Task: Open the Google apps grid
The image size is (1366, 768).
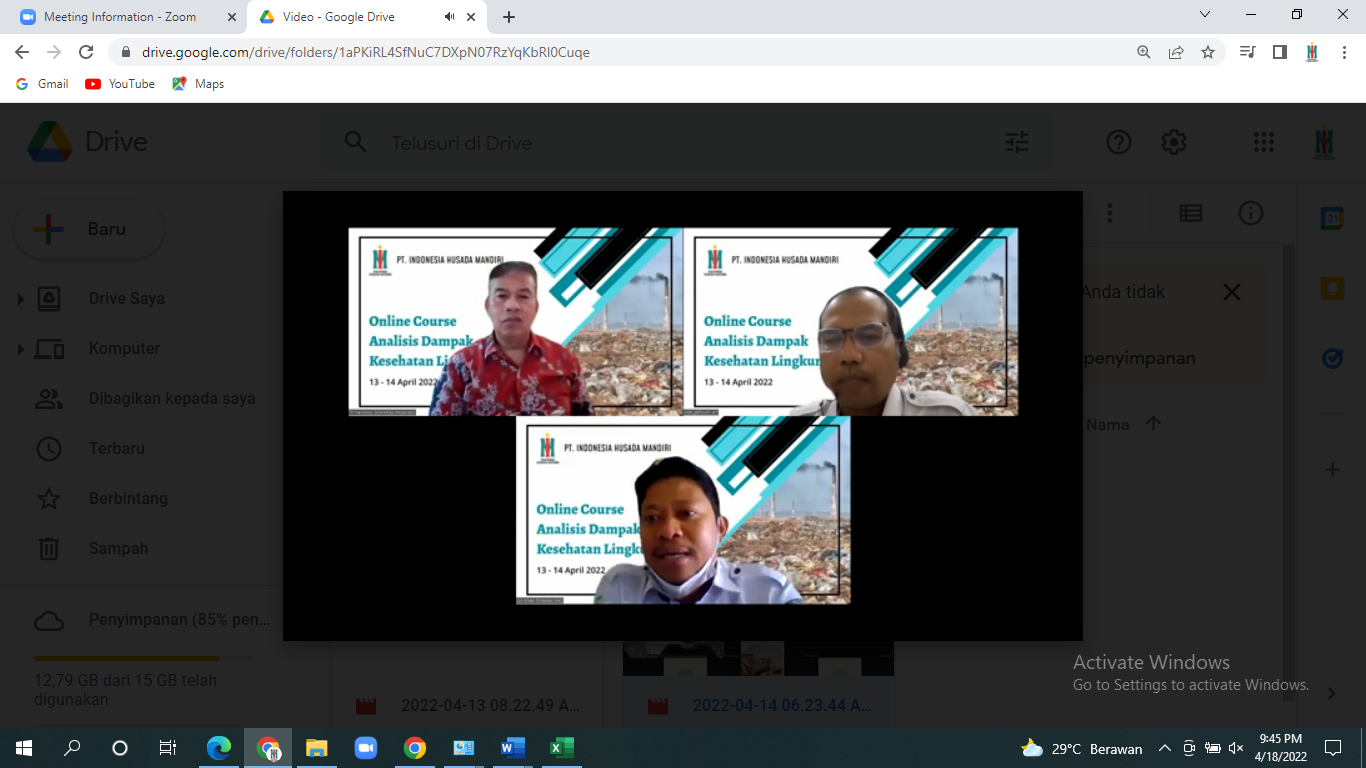Action: click(x=1264, y=143)
